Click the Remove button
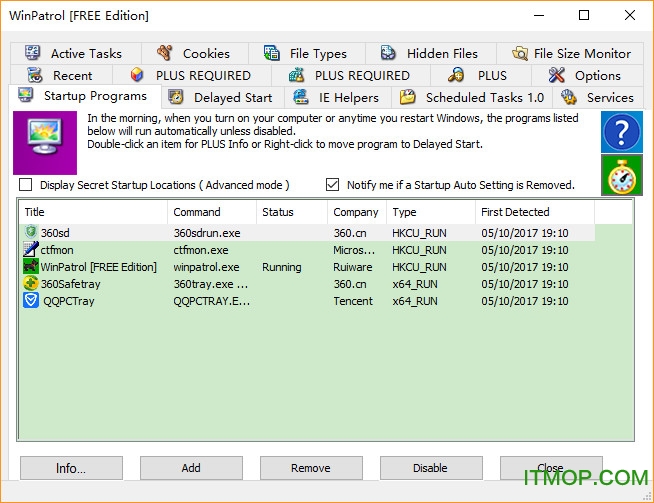Viewport: 654px width, 503px height. click(311, 468)
